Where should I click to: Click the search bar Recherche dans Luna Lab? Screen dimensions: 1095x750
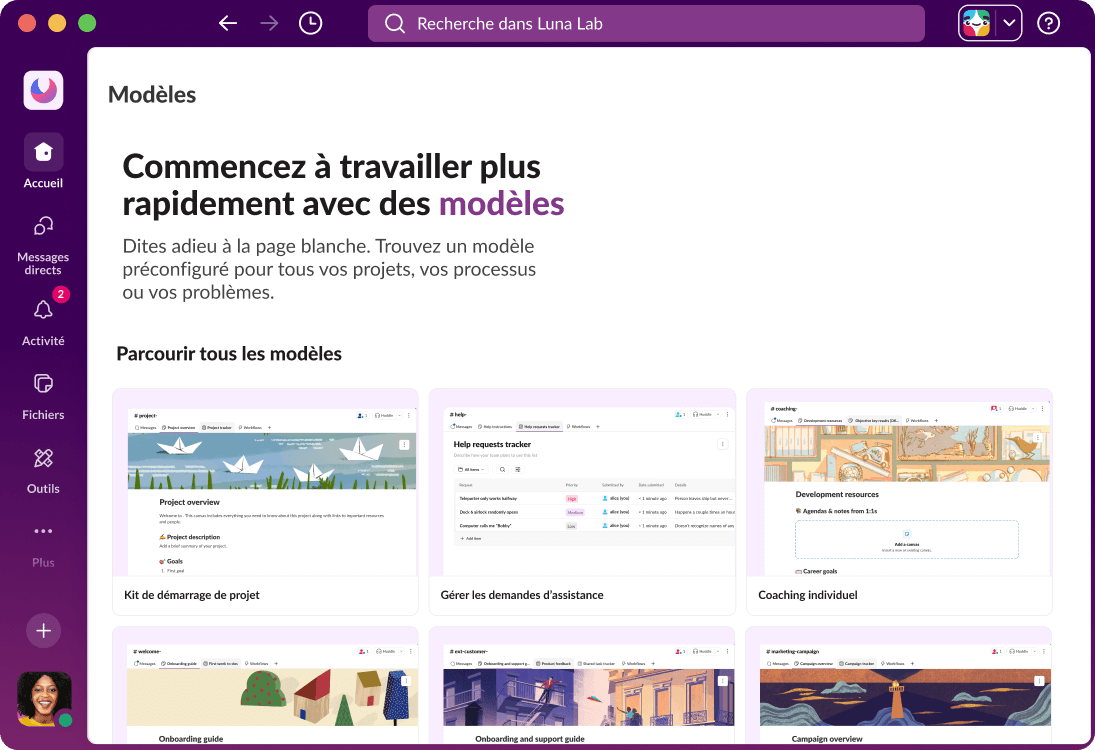pos(646,22)
